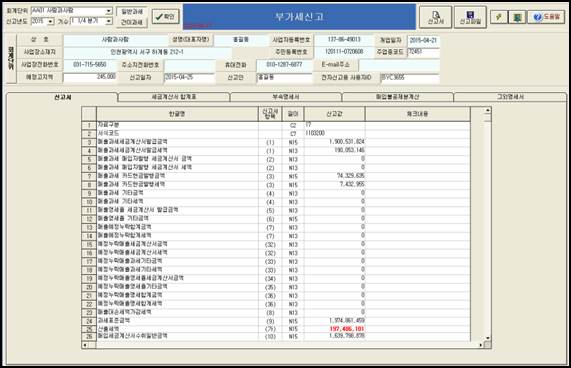The height and width of the screenshot is (368, 571).
Task: Switch to the 세금계산서 합계표 tab
Action: (x=174, y=97)
